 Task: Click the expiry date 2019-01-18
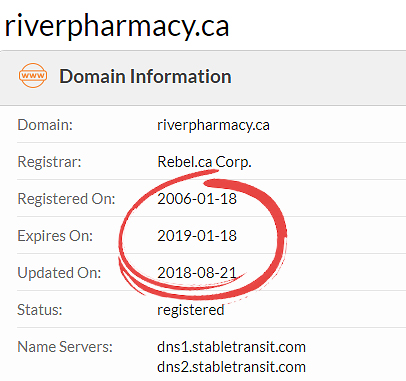coord(197,236)
